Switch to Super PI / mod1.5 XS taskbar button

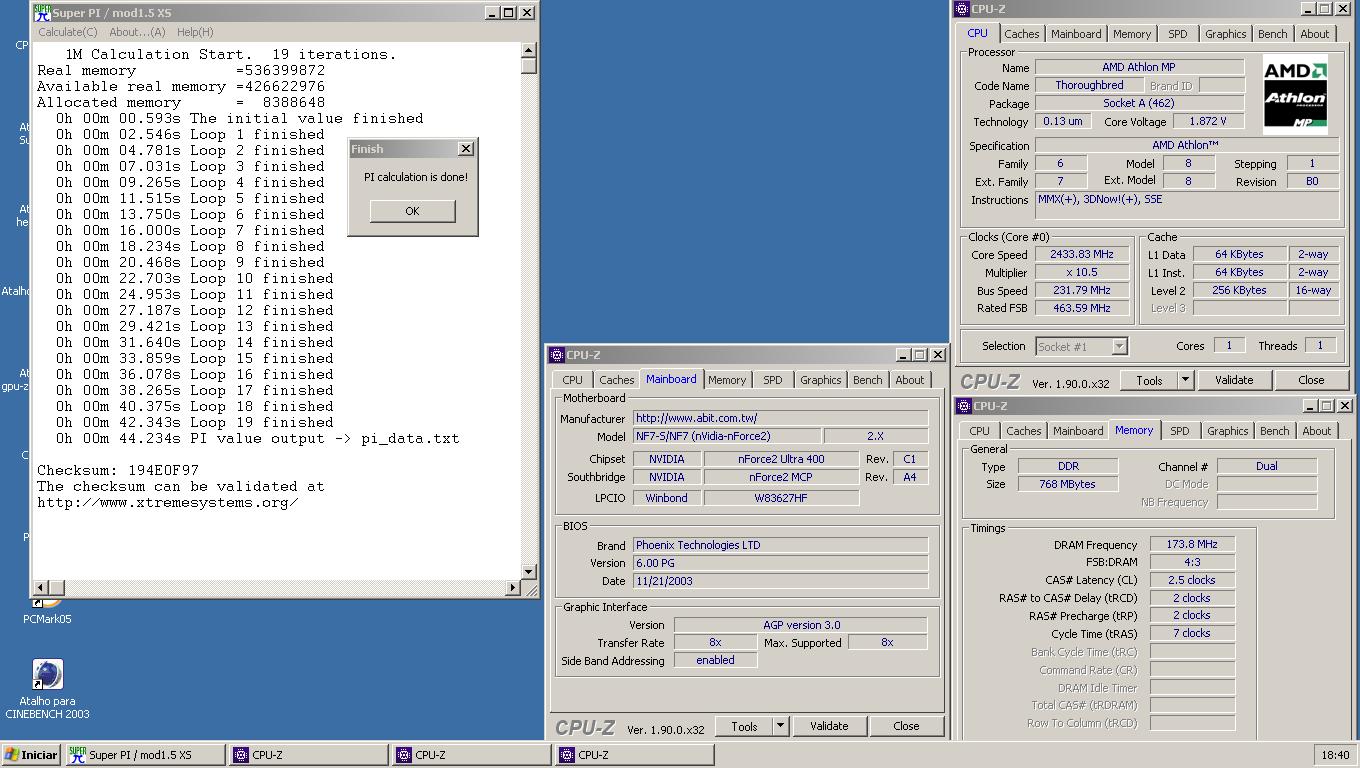click(146, 755)
